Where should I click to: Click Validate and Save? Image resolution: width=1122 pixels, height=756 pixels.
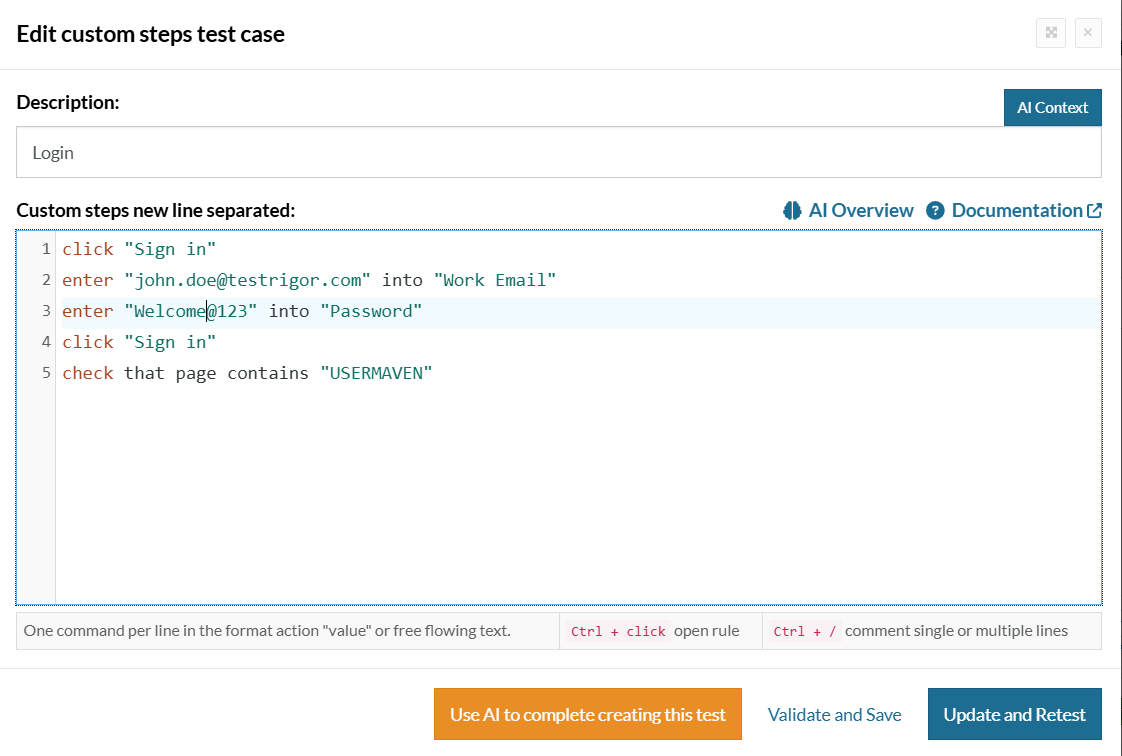click(x=834, y=714)
